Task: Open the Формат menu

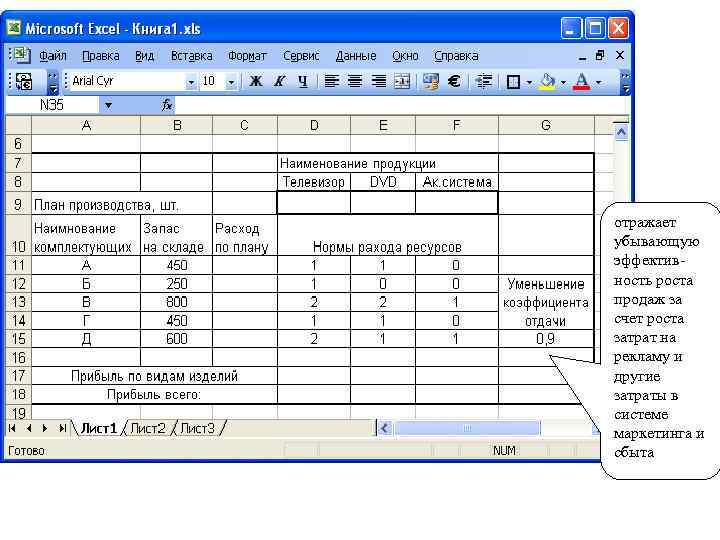Action: point(247,56)
